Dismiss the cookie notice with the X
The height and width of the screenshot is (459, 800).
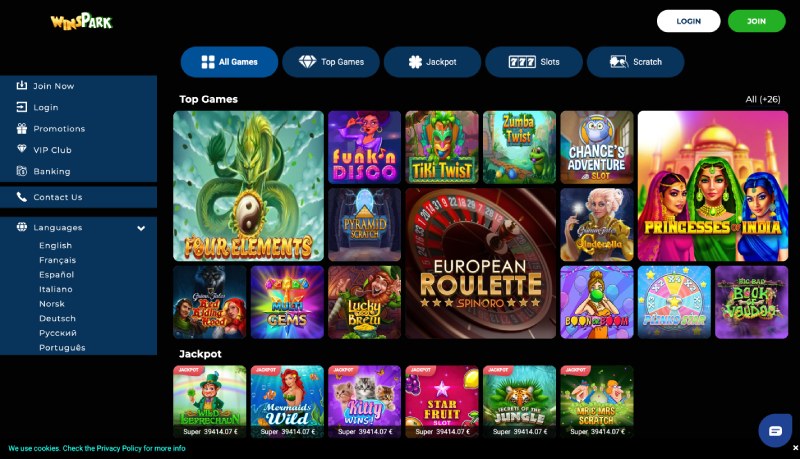[795, 448]
